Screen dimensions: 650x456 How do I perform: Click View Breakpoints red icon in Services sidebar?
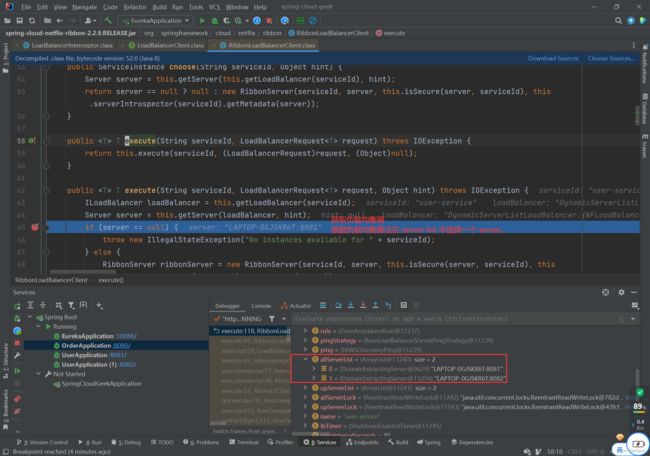pos(17,399)
